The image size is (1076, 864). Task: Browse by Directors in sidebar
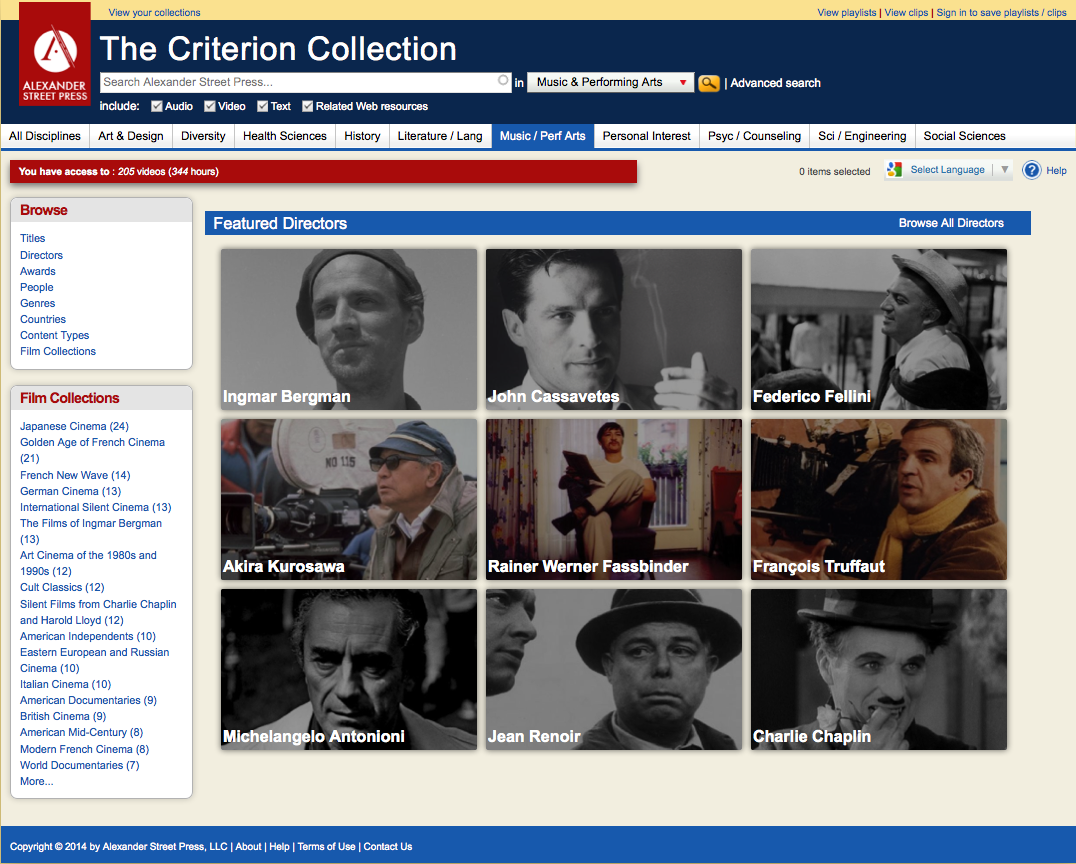(41, 255)
